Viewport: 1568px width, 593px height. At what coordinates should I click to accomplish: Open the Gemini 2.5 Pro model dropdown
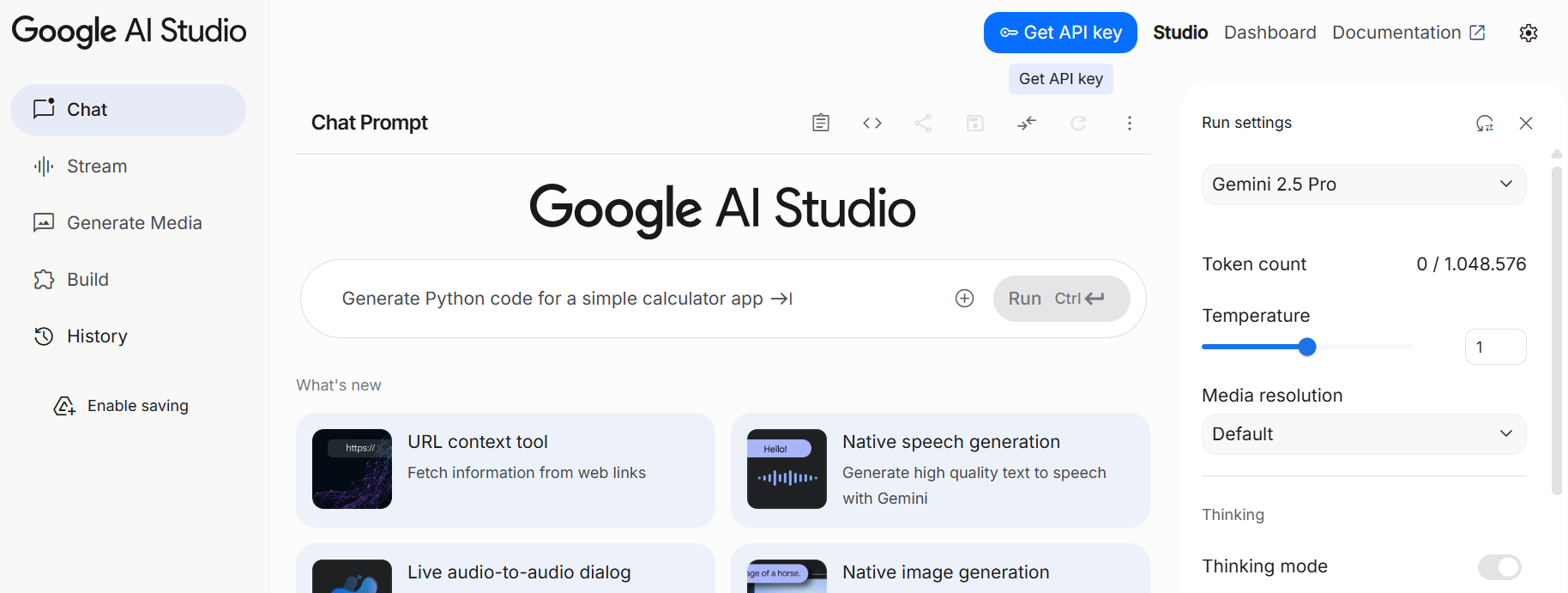(1364, 185)
